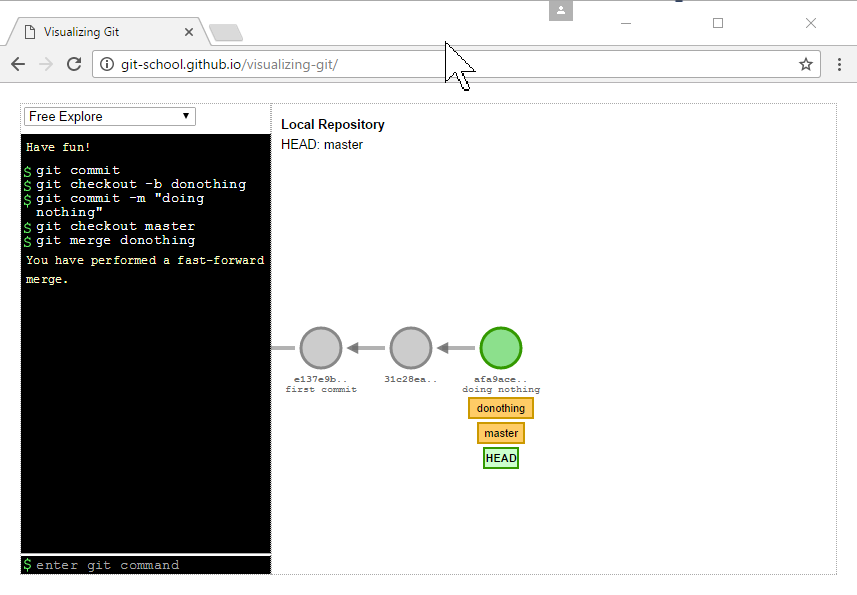This screenshot has height=595, width=857.
Task: Open a new browser tab
Action: pos(226,33)
